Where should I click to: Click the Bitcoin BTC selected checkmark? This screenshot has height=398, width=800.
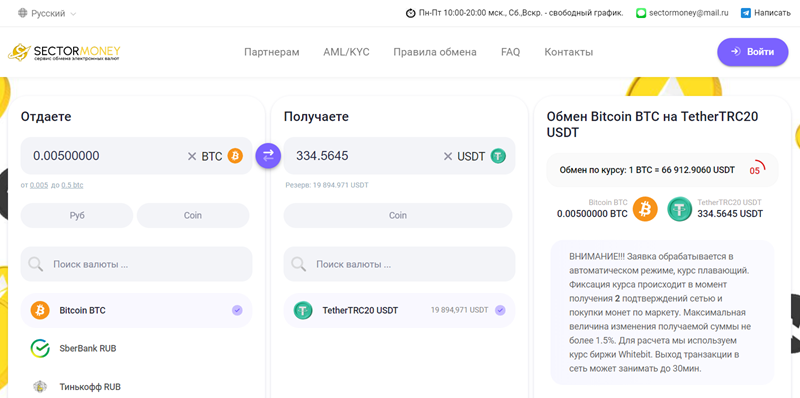pos(237,310)
